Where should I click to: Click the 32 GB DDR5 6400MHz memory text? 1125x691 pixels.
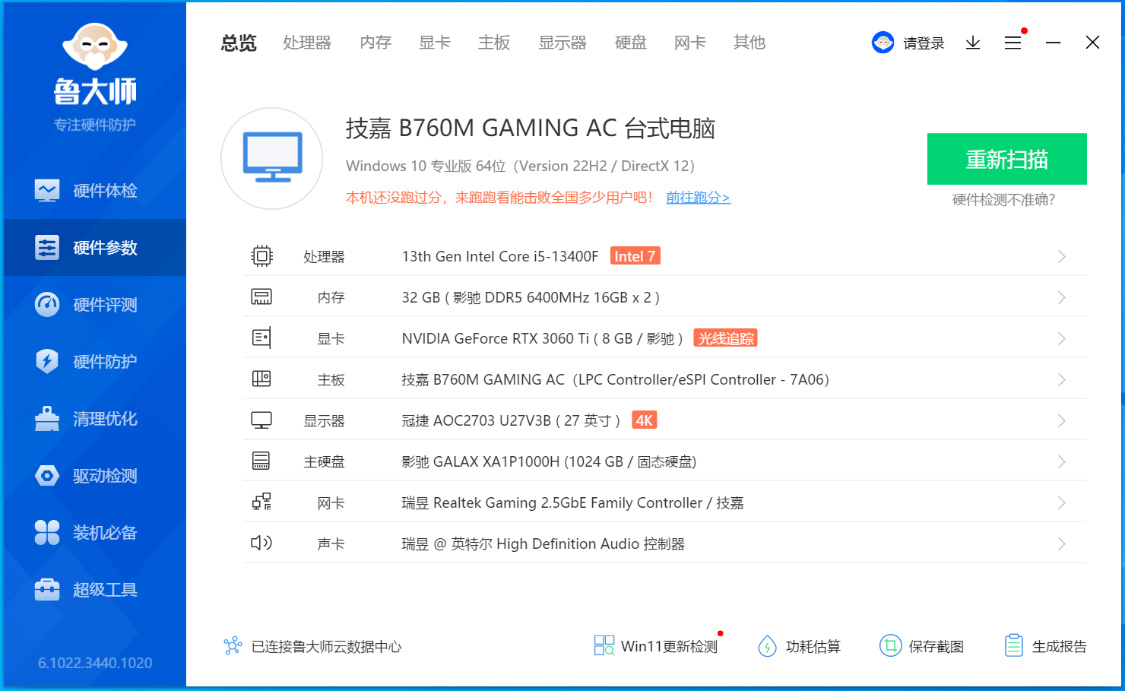click(531, 298)
